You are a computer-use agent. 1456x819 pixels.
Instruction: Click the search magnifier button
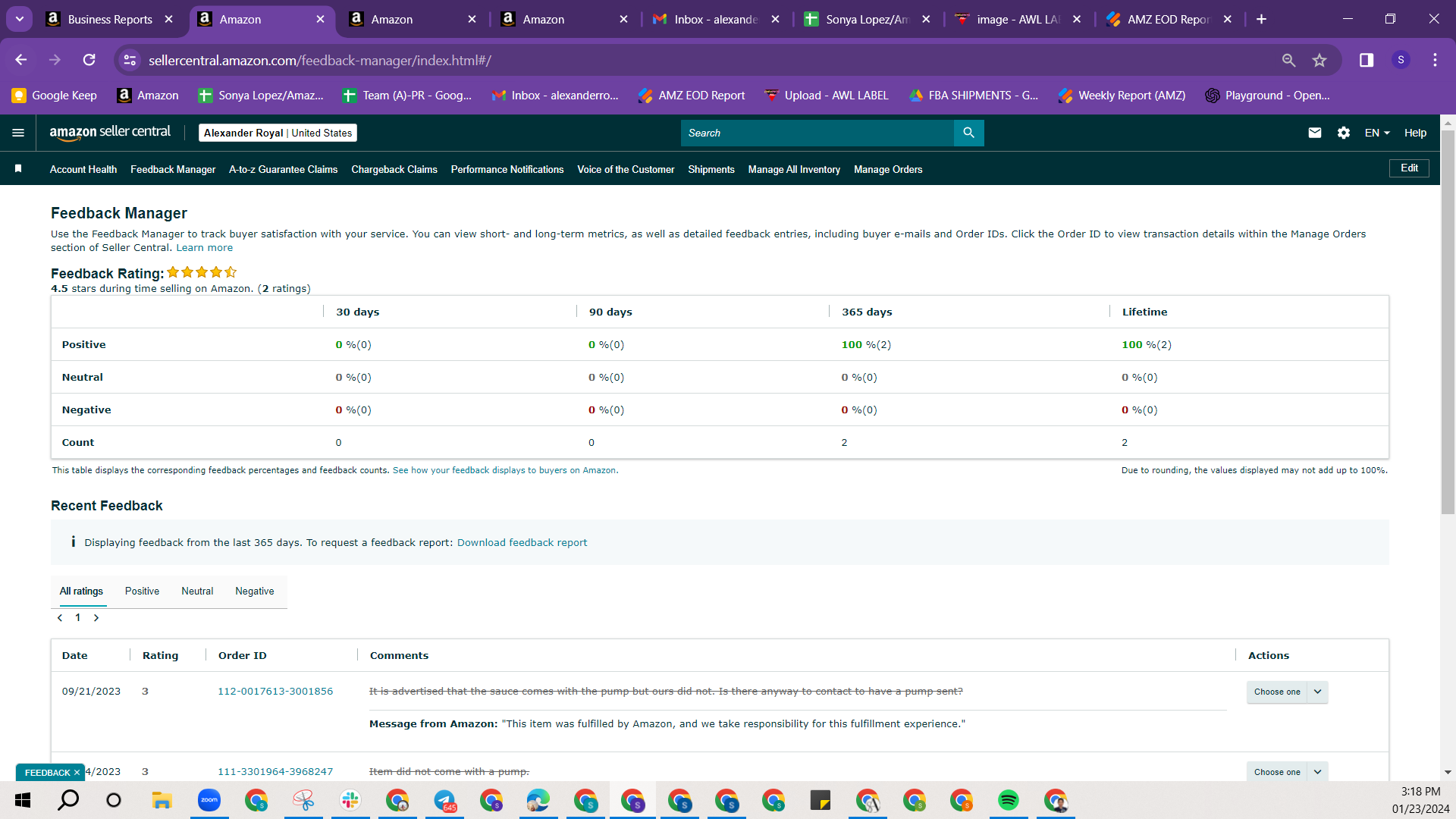[x=968, y=133]
